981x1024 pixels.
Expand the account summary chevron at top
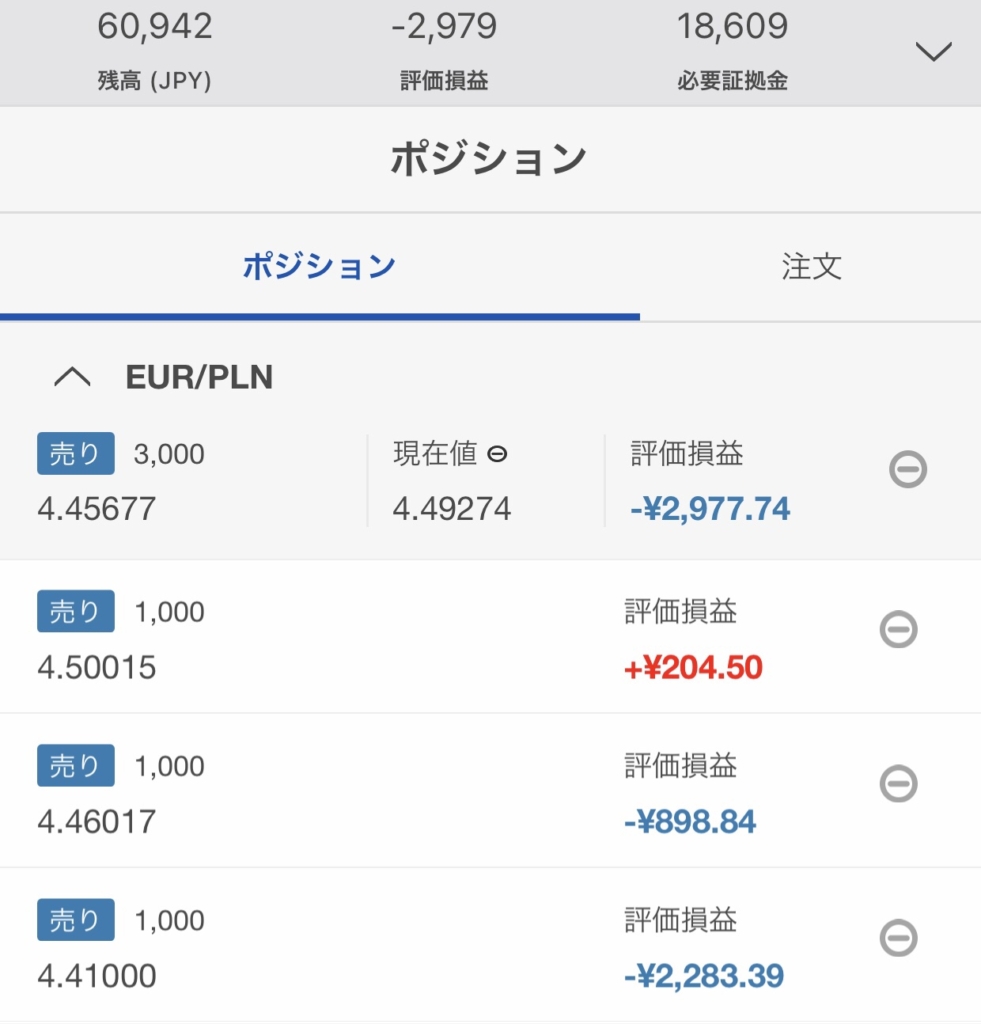pyautogui.click(x=933, y=51)
